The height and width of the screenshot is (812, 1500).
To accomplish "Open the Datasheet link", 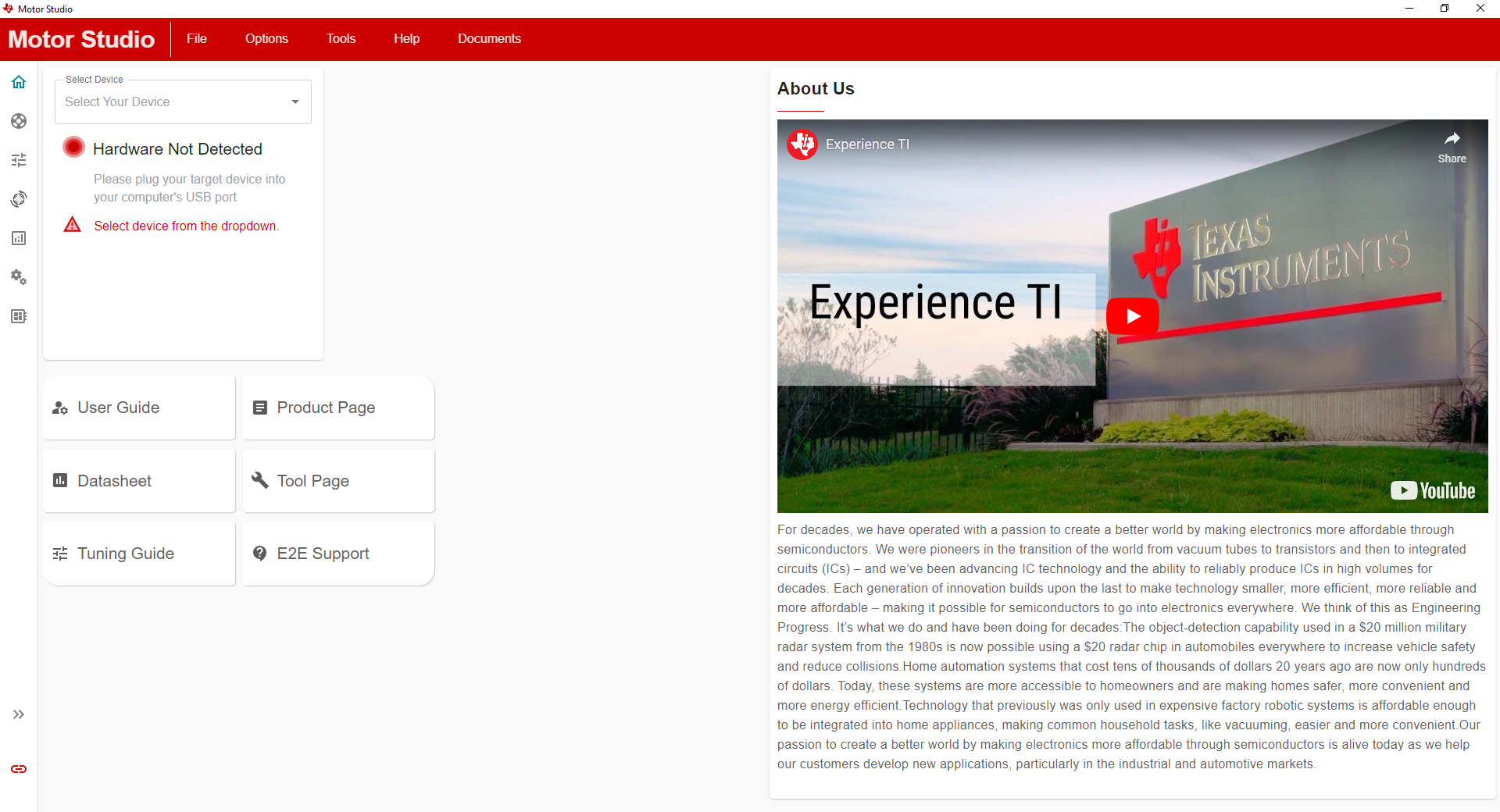I will coord(139,481).
